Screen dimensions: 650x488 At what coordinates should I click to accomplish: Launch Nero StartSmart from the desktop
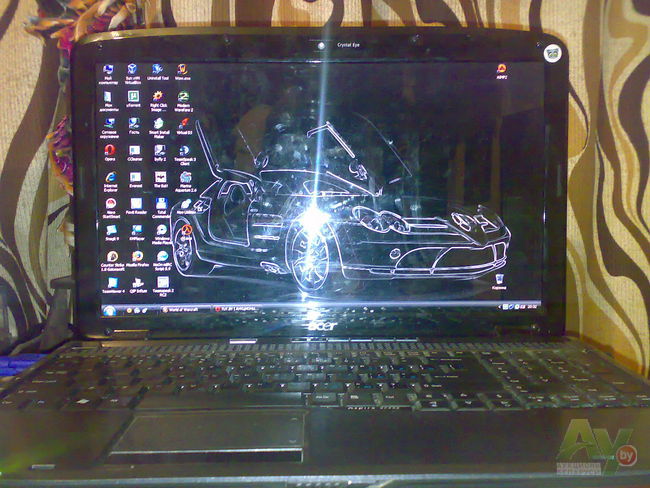pos(110,204)
